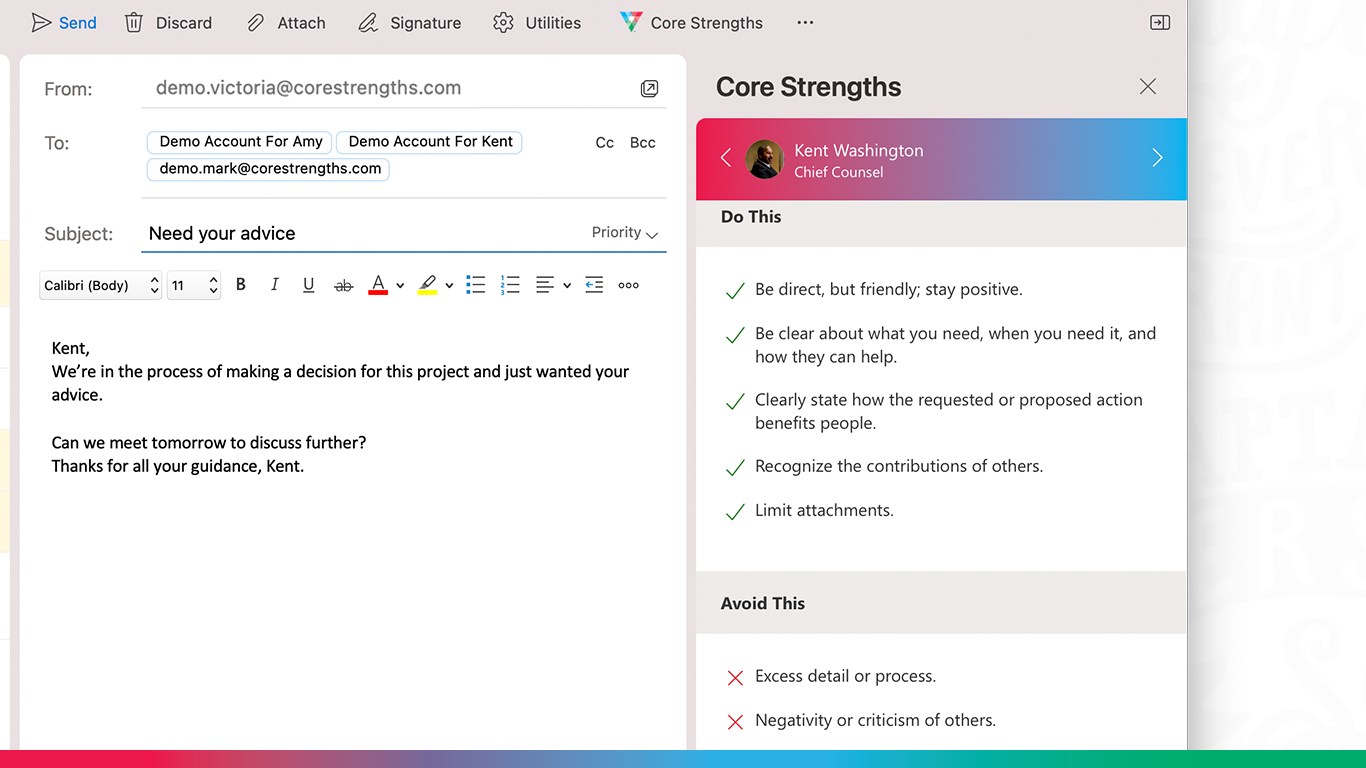
Task: Click 'Thanks for all your guidance, Kent.'
Action: (178, 466)
